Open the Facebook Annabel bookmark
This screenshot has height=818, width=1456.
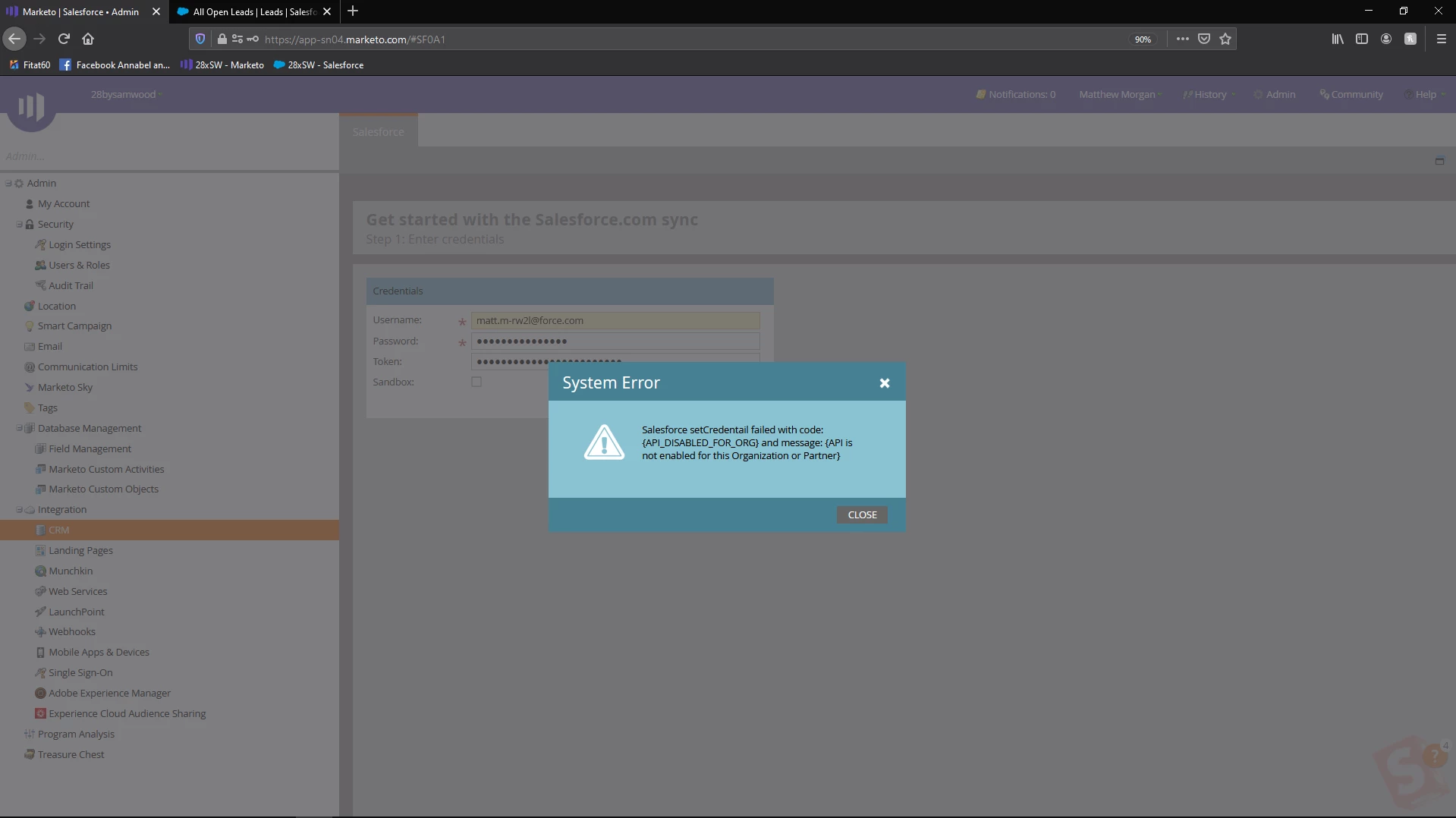tap(115, 64)
